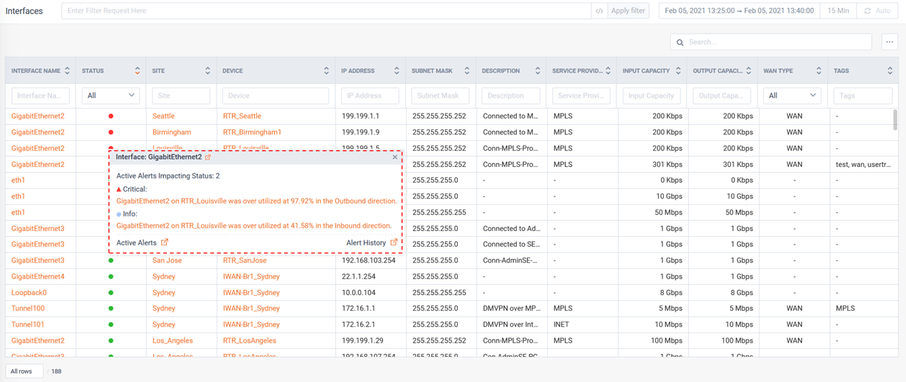
Task: Sort by WAN Type column arrows
Action: (x=819, y=71)
